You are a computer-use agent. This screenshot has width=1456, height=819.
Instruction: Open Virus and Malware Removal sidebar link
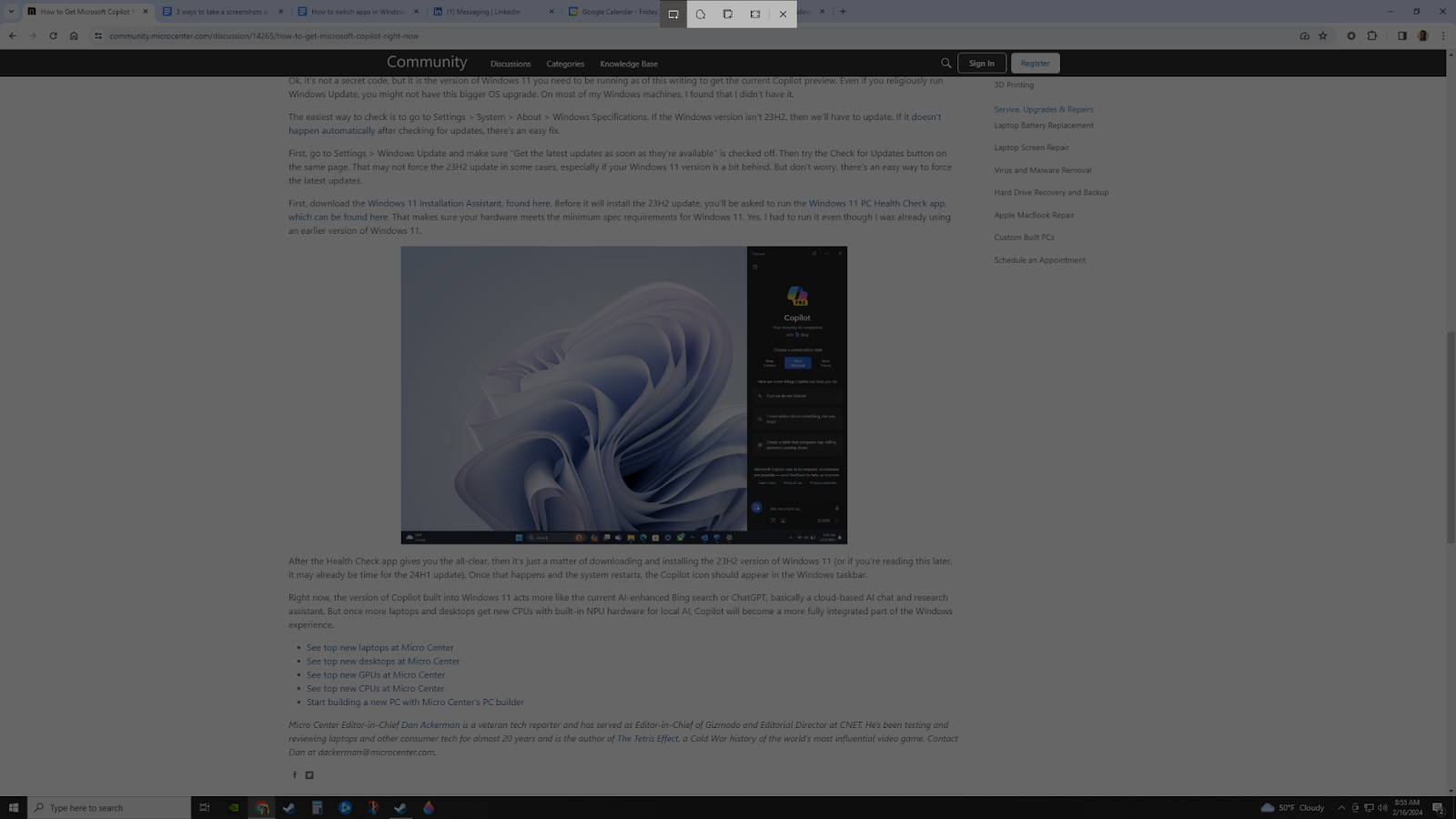pos(1042,170)
